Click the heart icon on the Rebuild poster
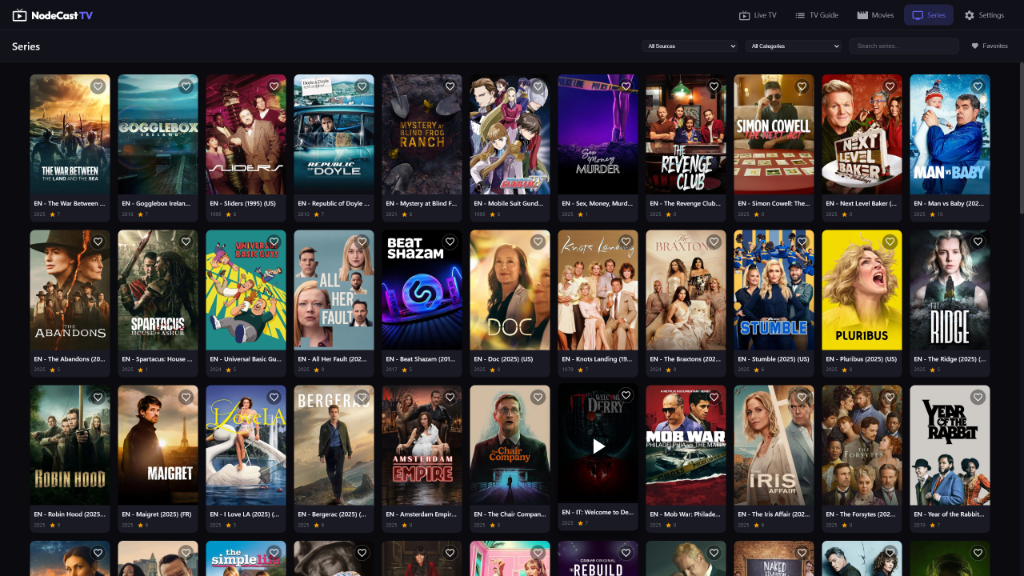Viewport: 1024px width, 576px height. click(x=626, y=553)
